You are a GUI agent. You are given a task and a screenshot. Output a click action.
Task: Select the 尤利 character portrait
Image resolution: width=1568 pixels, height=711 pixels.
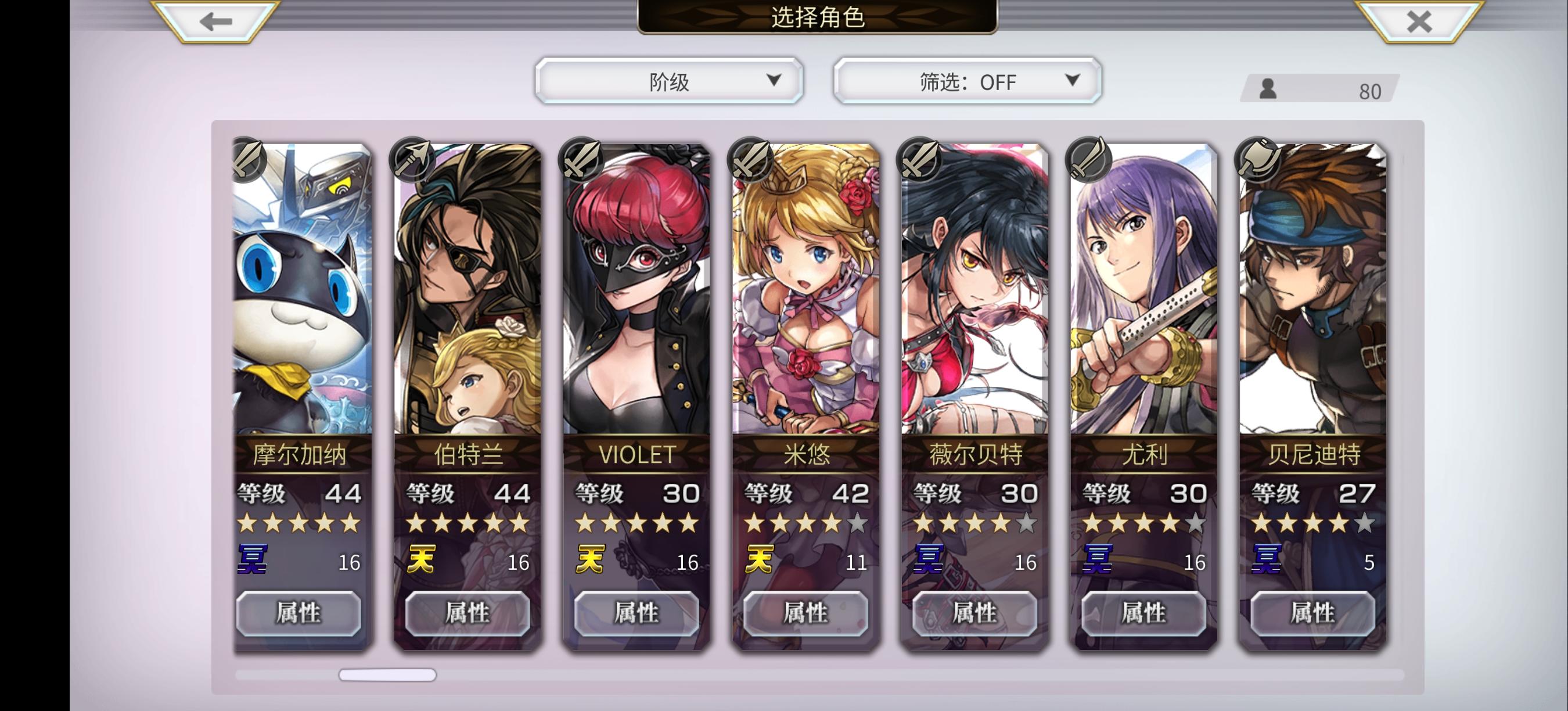1143,289
